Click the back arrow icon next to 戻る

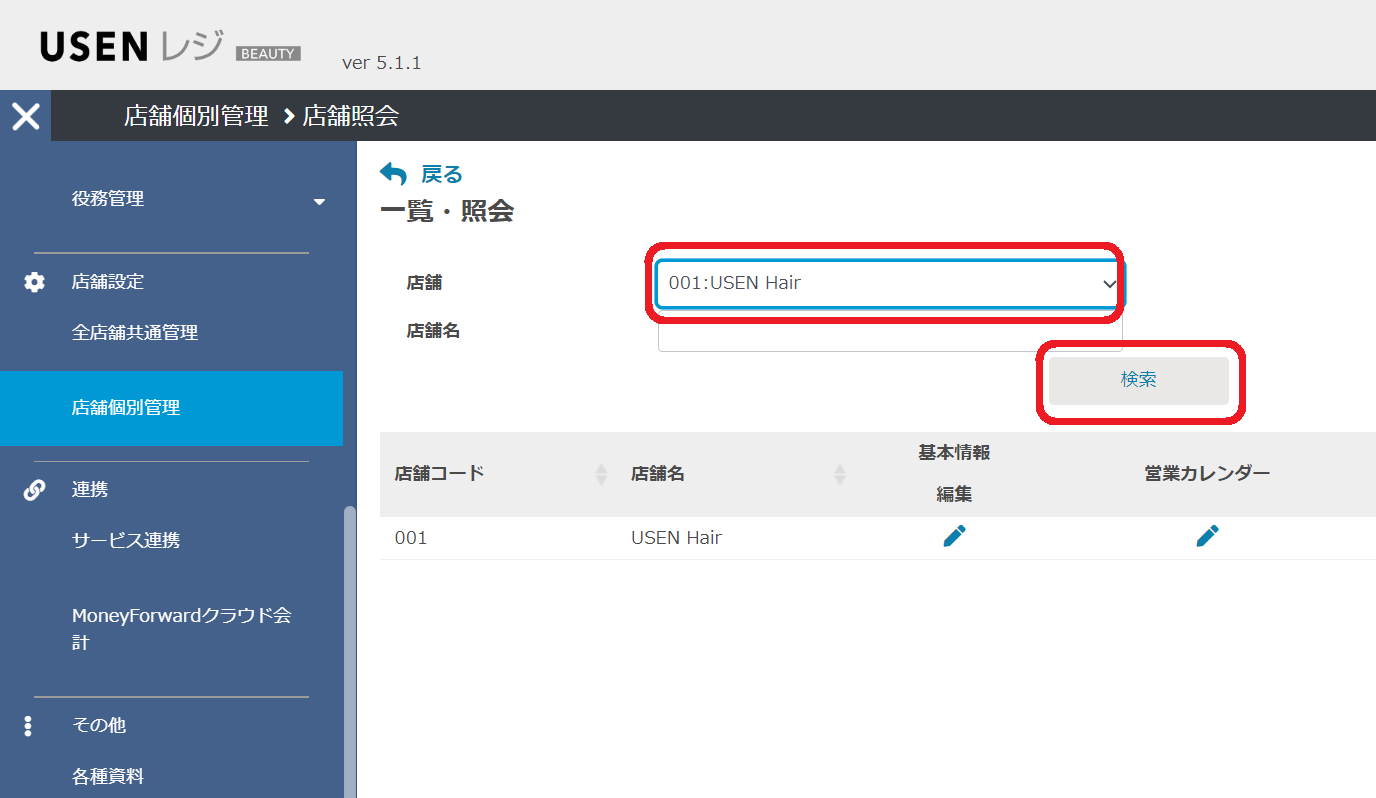[x=394, y=175]
